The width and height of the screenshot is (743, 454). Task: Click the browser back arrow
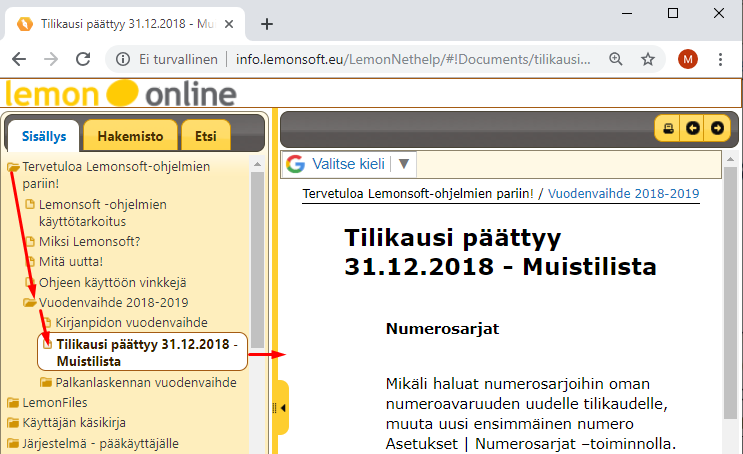click(x=19, y=59)
